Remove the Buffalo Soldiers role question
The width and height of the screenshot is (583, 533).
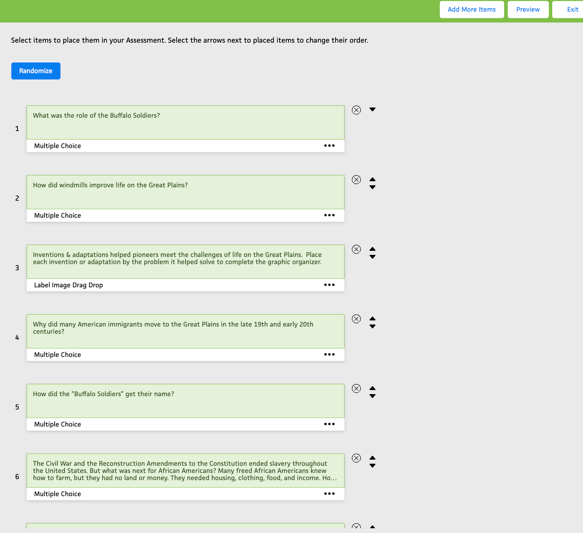tap(356, 110)
